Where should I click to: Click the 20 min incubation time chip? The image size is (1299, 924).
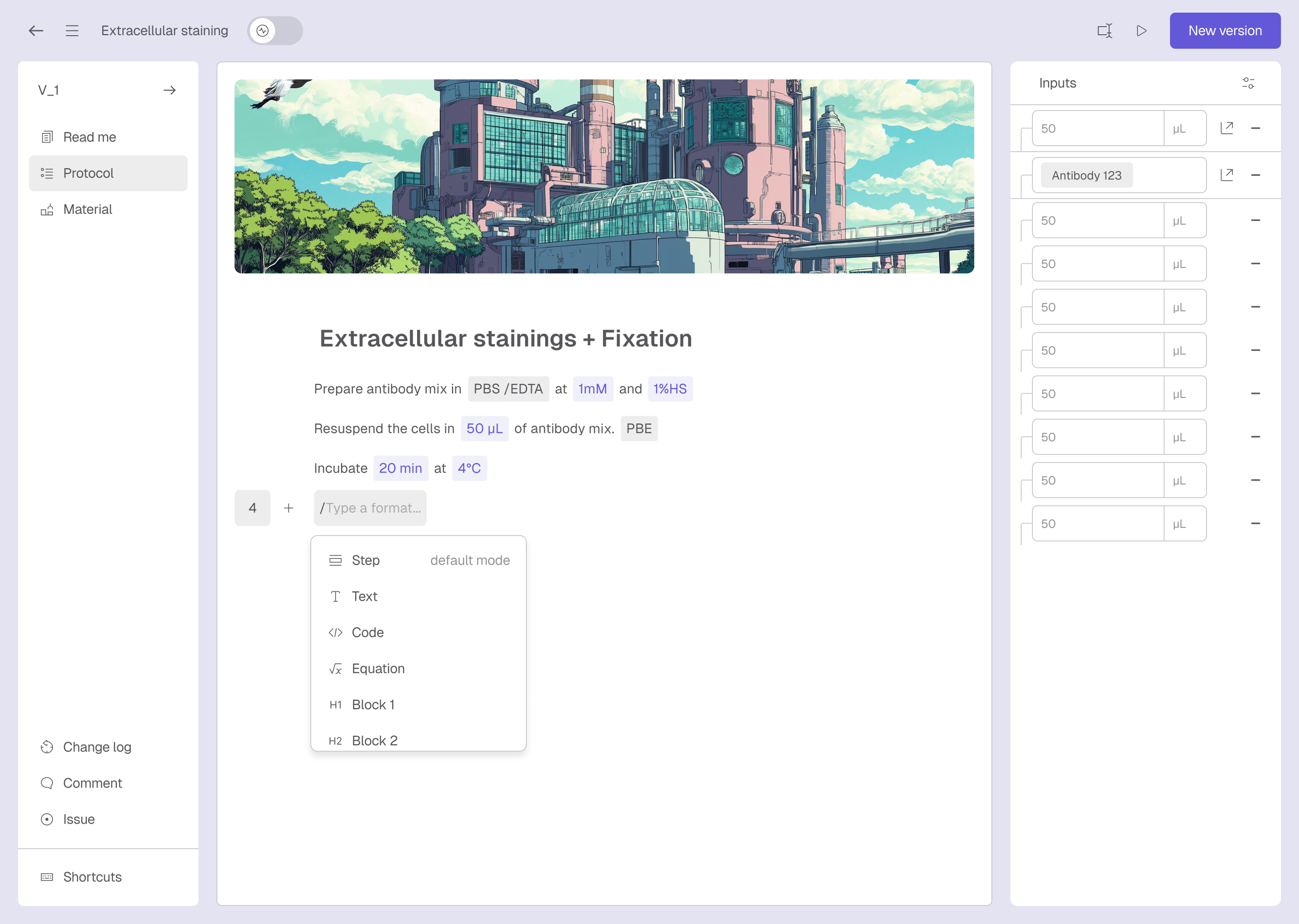401,468
